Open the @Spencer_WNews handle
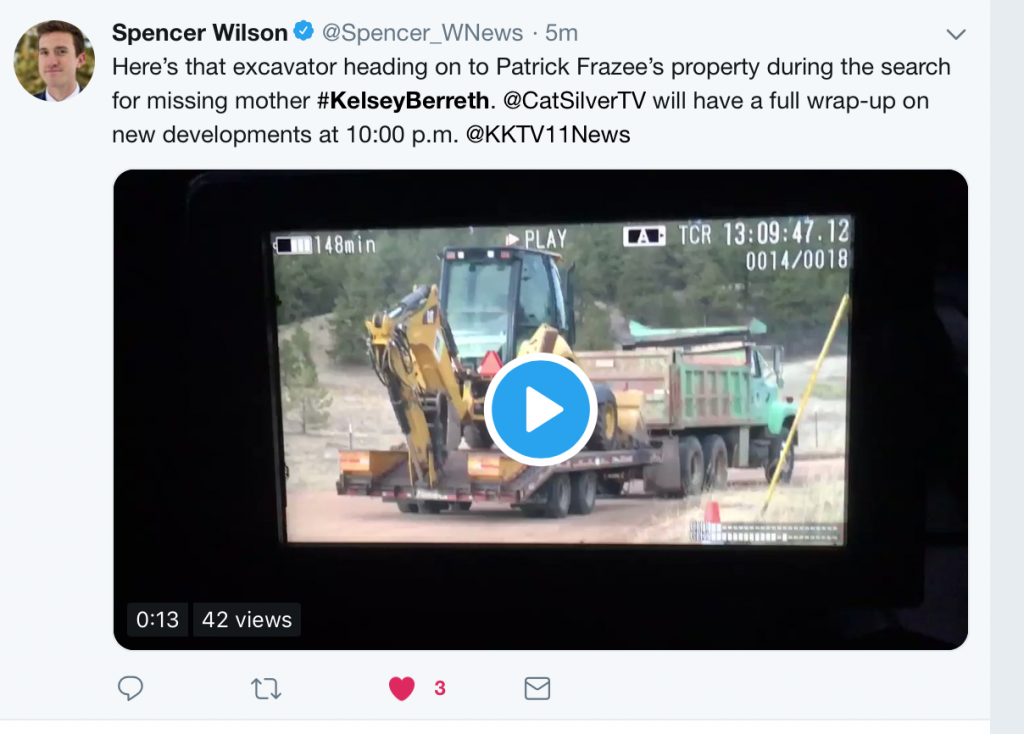This screenshot has height=734, width=1024. tap(423, 33)
